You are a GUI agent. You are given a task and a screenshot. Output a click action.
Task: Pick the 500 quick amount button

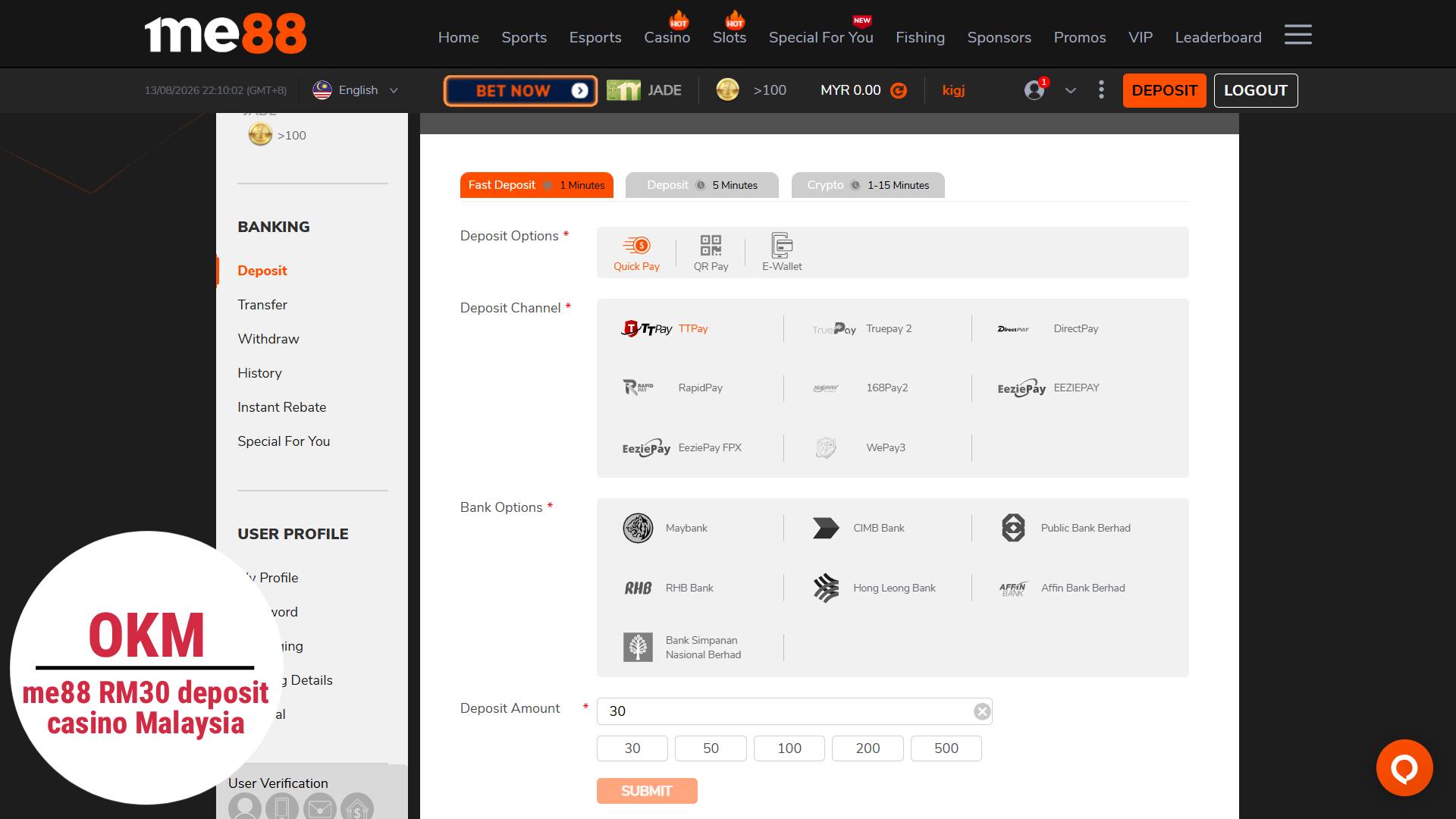(946, 748)
